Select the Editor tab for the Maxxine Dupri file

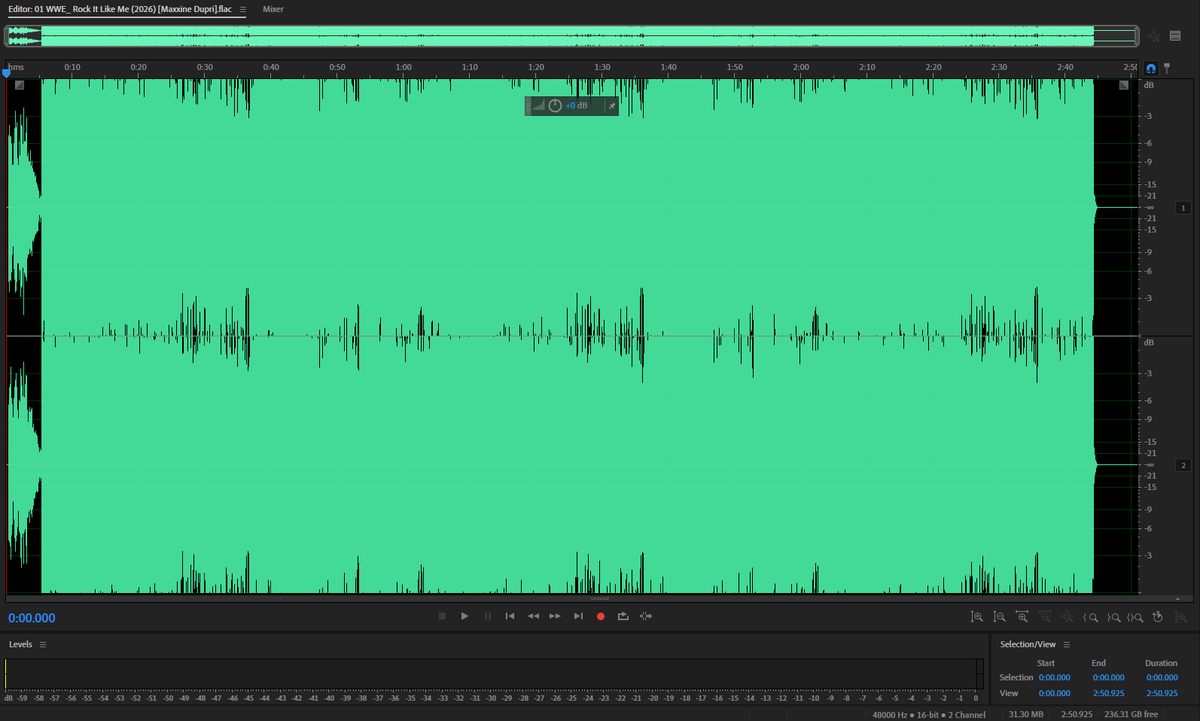(x=120, y=8)
